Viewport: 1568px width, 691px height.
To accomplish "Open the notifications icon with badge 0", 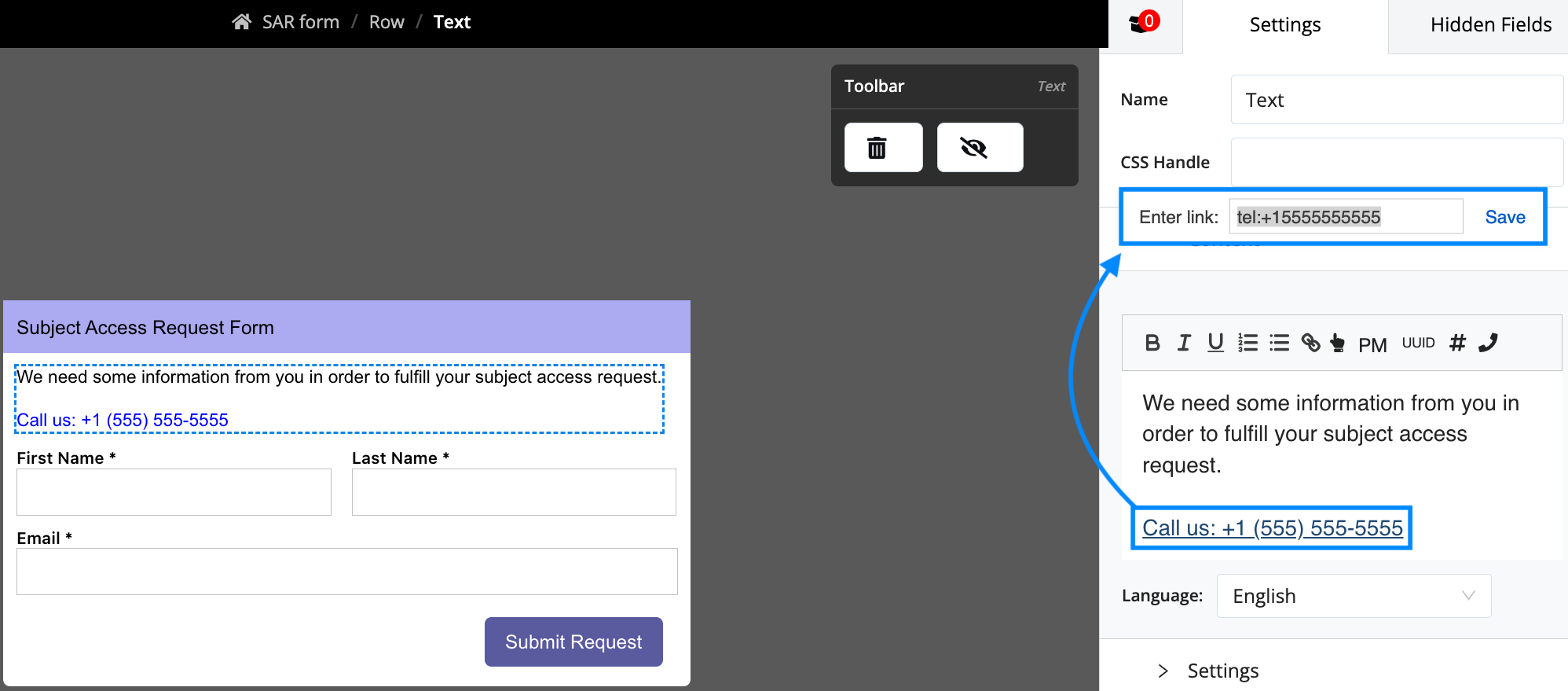I will coord(1143,23).
